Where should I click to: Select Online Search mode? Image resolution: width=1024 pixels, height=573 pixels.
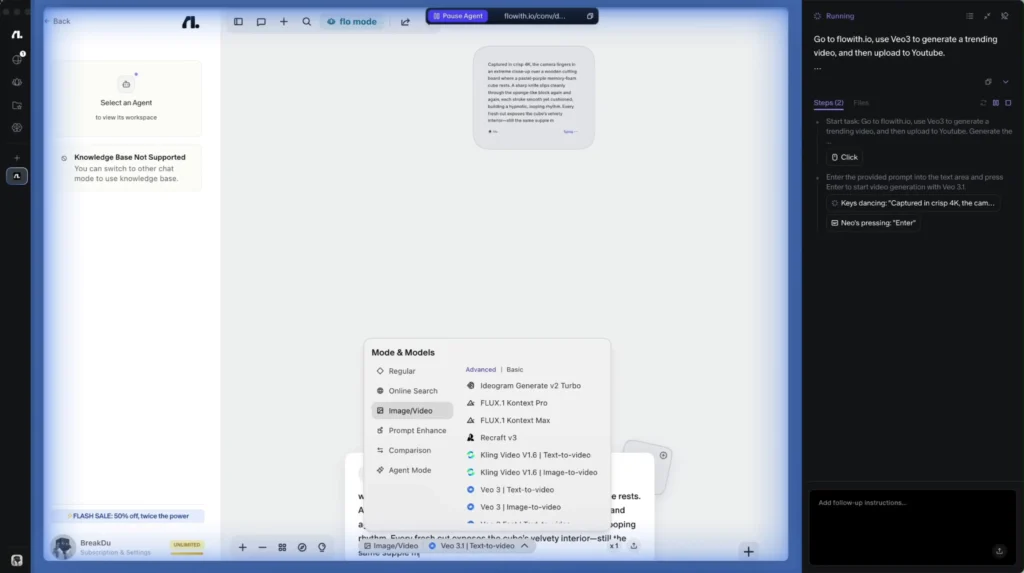coord(412,391)
